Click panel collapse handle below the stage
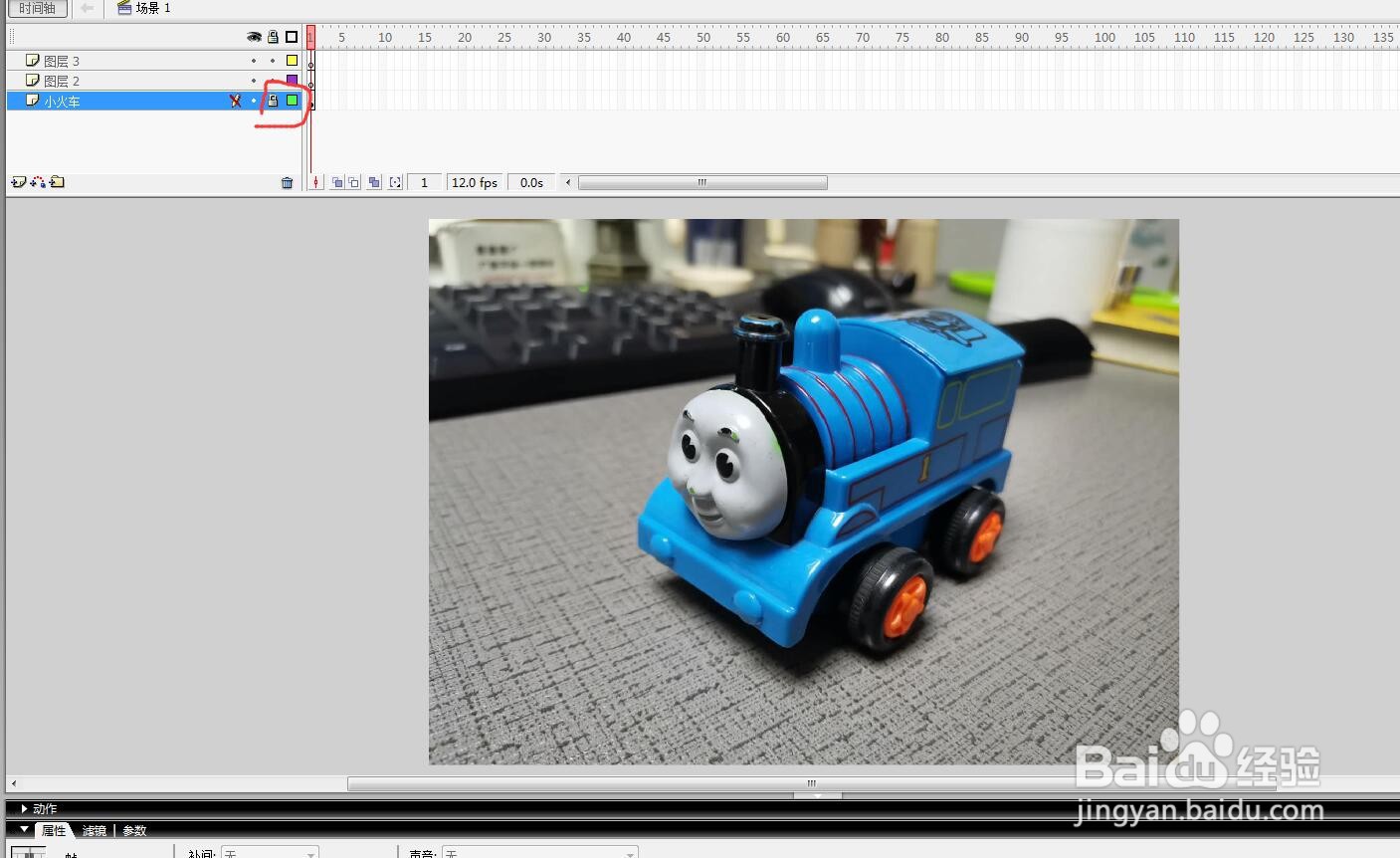This screenshot has height=858, width=1400. point(818,796)
